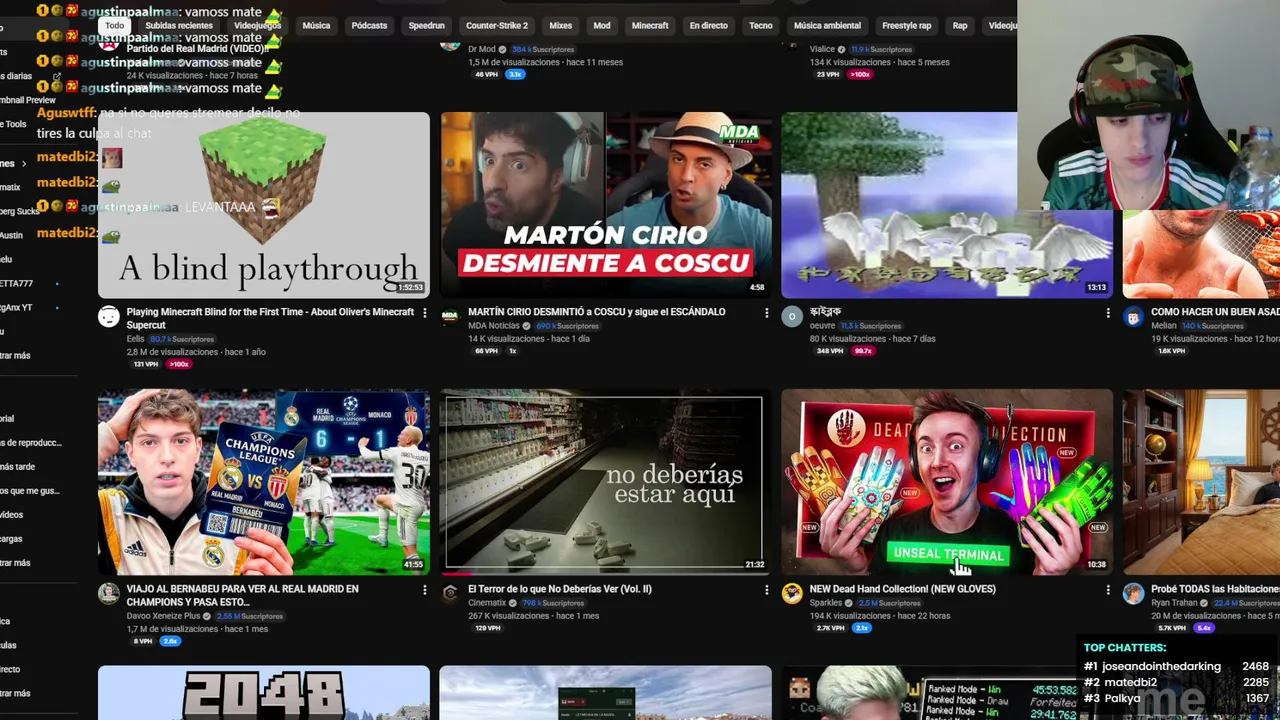
Task: Open options menu for Playing Minecraft Blind video
Action: (425, 313)
